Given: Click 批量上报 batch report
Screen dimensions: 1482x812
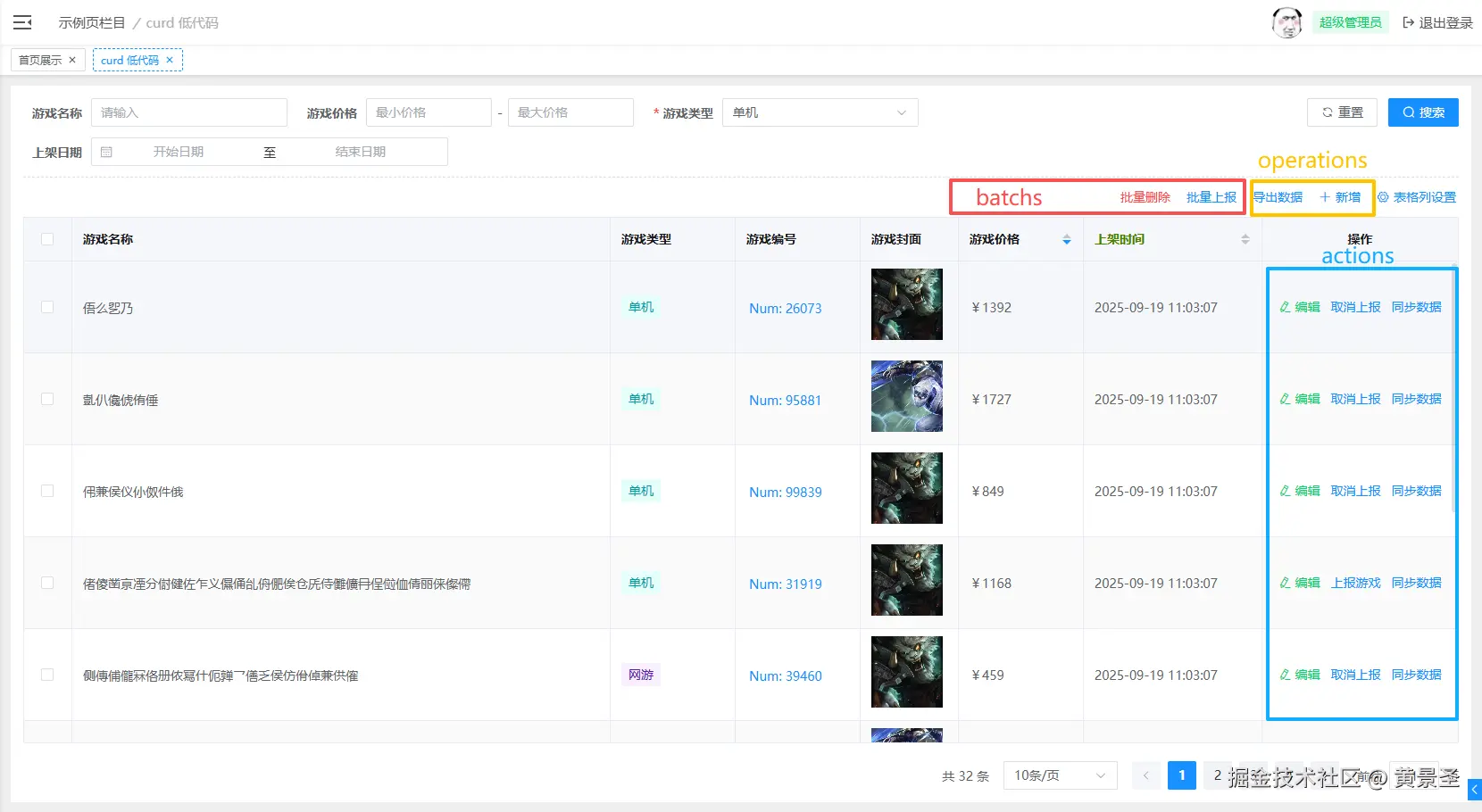Looking at the screenshot, I should click(1211, 197).
